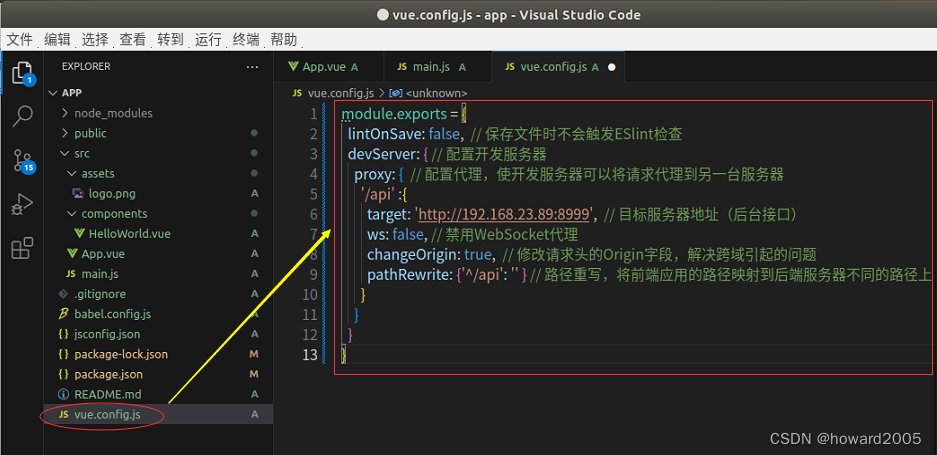Open the Extensions view icon
This screenshot has width=937, height=455.
pyautogui.click(x=22, y=248)
